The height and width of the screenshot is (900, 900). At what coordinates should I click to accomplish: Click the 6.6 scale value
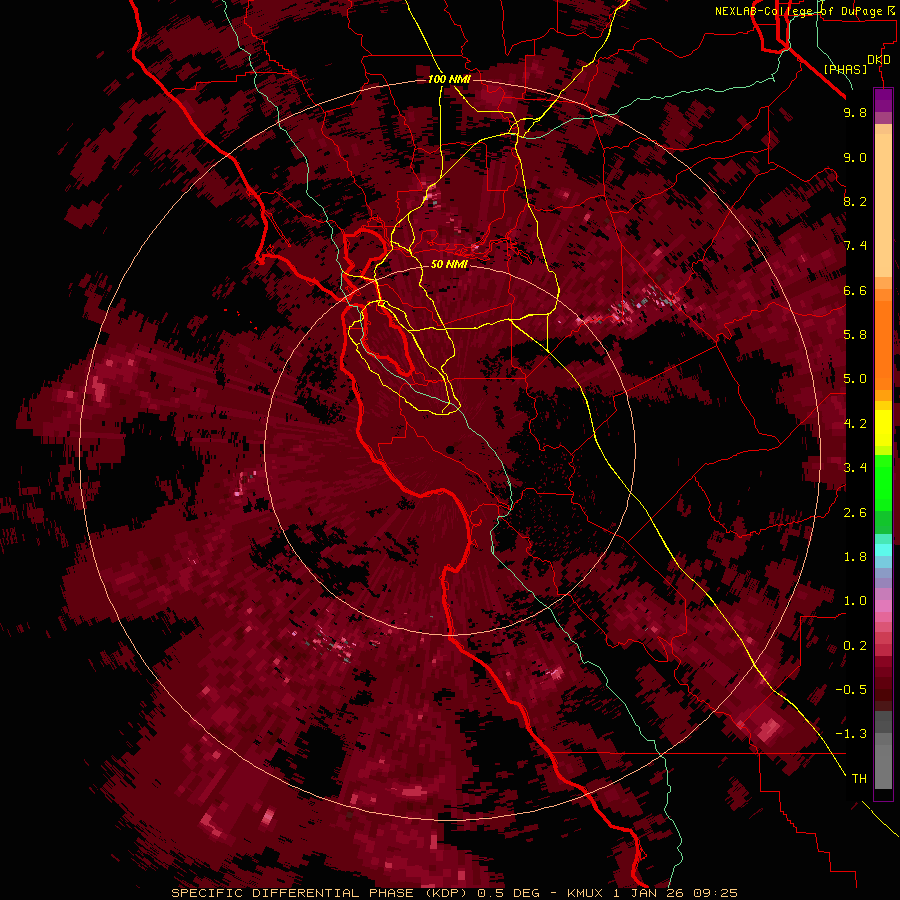(855, 290)
